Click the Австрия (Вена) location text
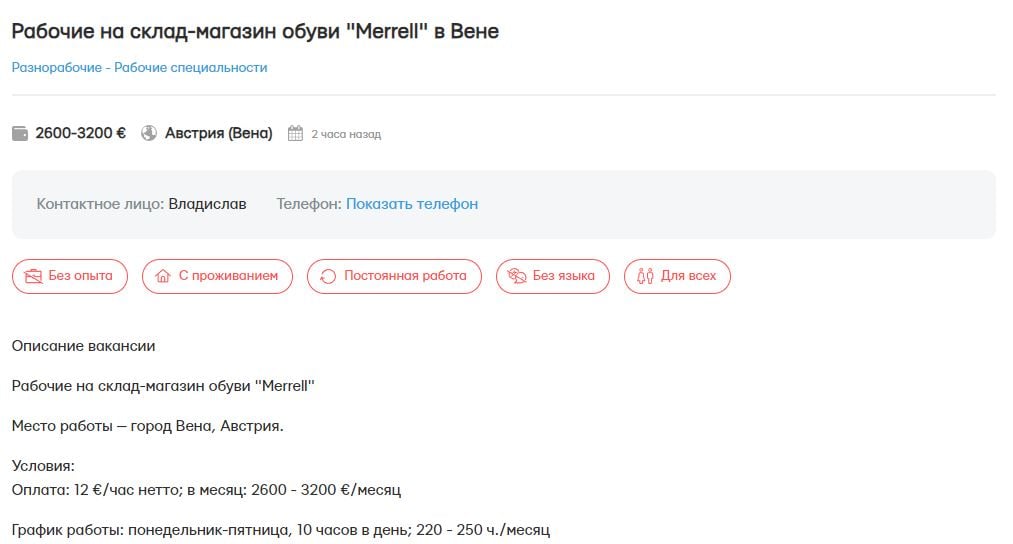The width and height of the screenshot is (1013, 544). [x=218, y=133]
